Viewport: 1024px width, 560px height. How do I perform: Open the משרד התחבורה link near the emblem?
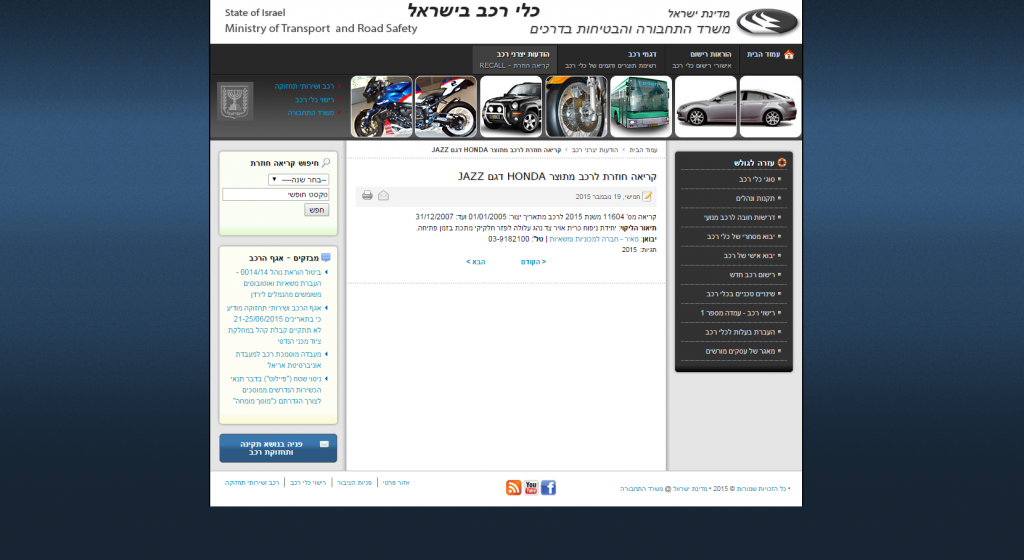(311, 113)
